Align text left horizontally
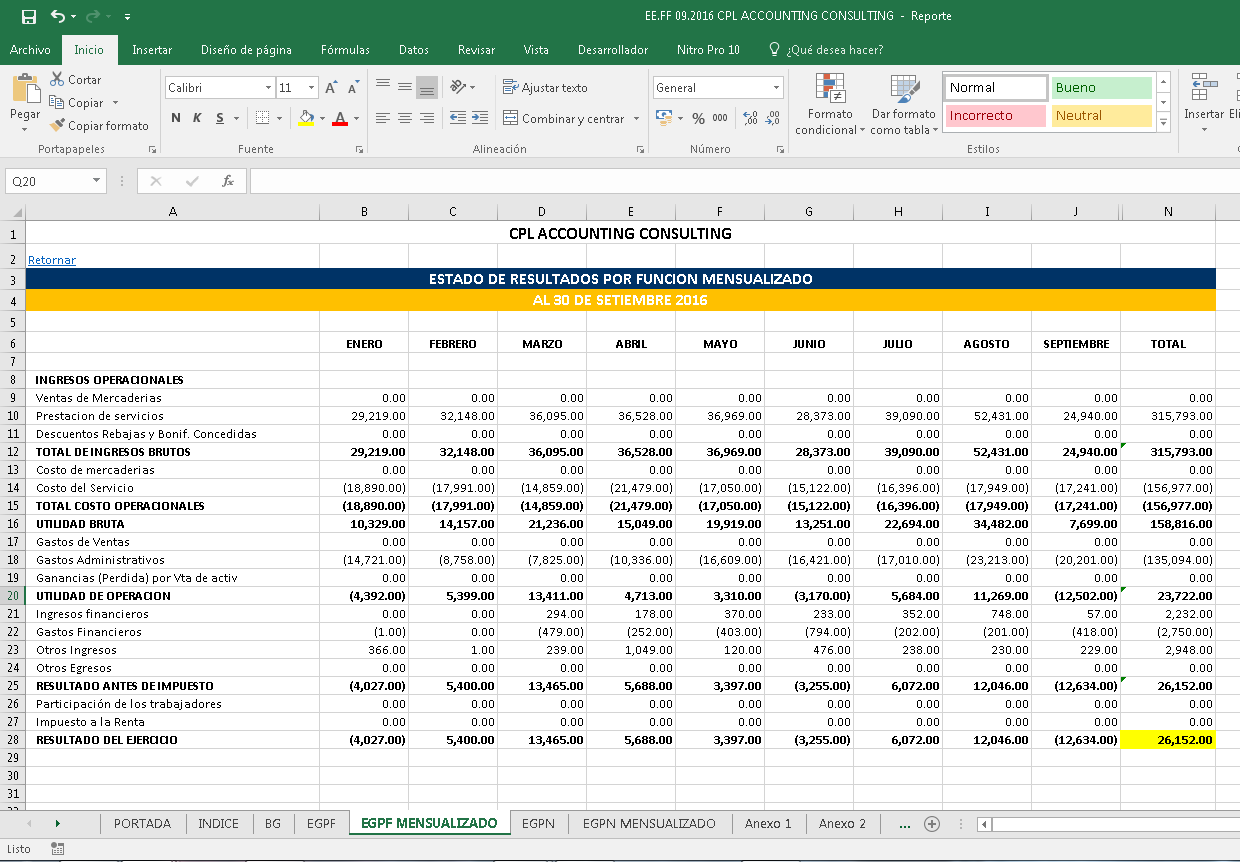 383,118
